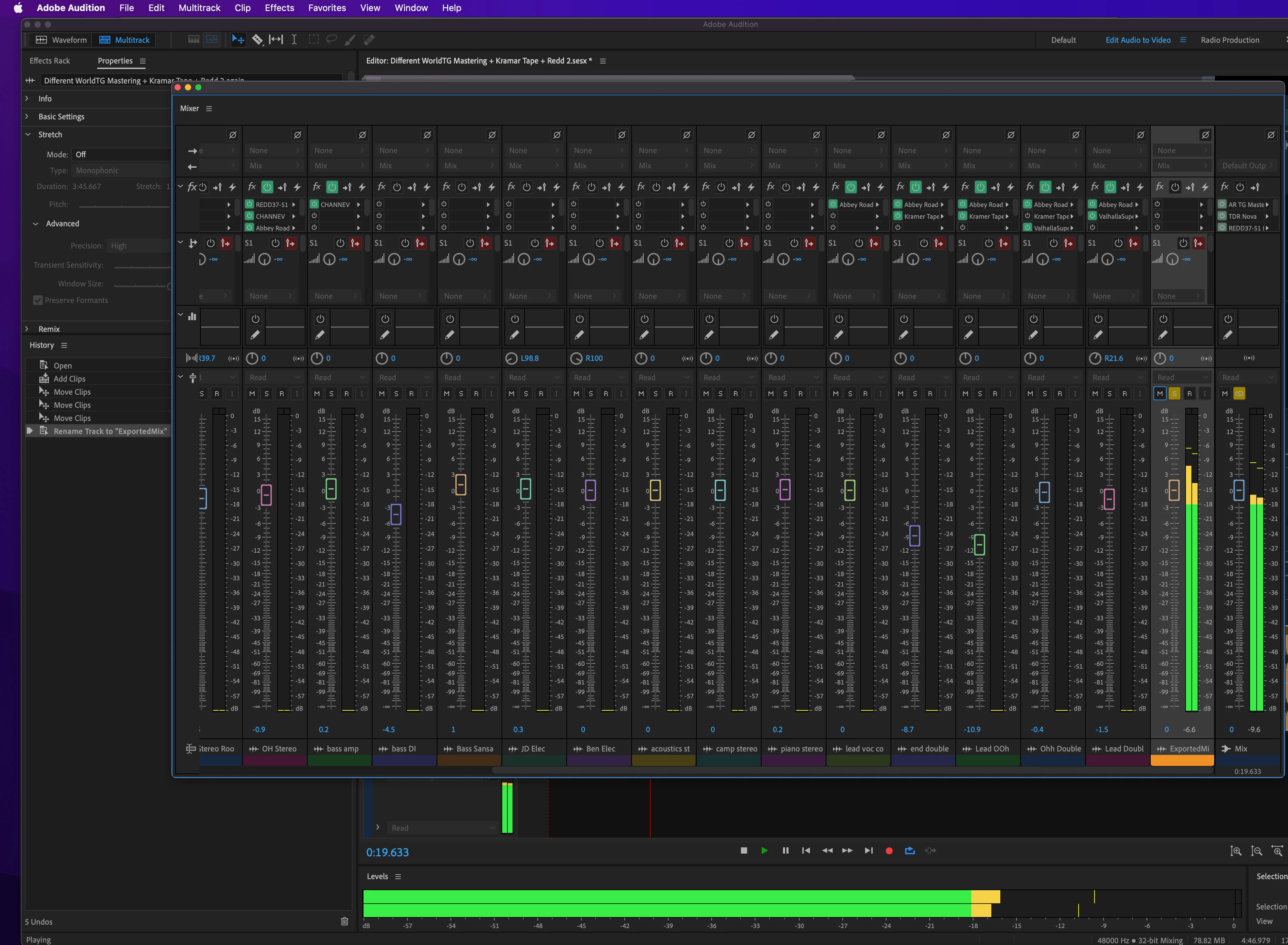
Task: Toggle Preserve Formants checkbox
Action: tap(38, 300)
